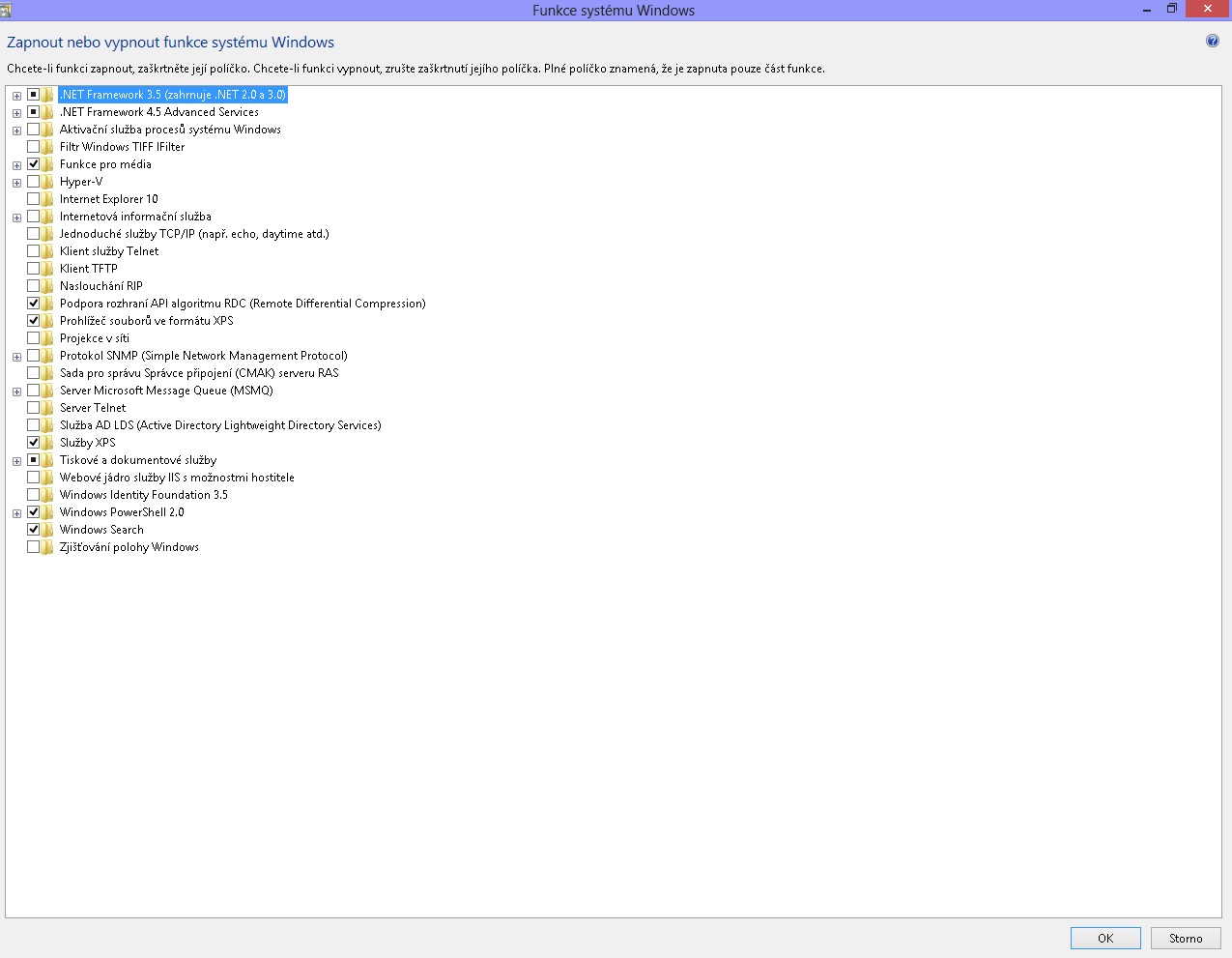Expand Aktivační služba procesů systému Windows
Viewport: 1232px width, 958px height.
[16, 131]
